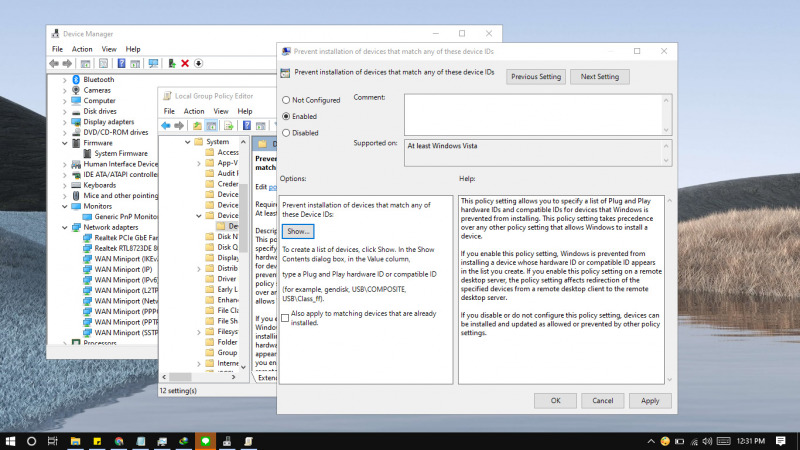Select System Firmware device in Device Manager
Viewport: 800px width, 450px height.
point(121,153)
